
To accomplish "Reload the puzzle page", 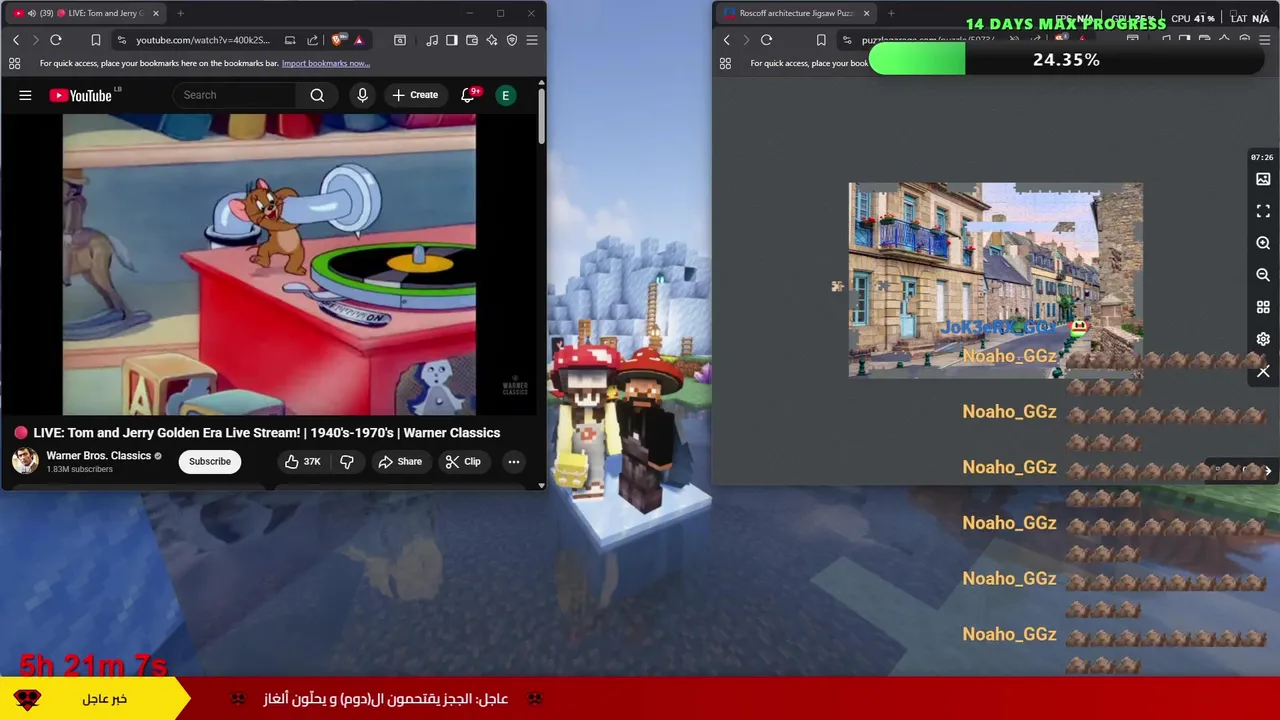I will (766, 40).
